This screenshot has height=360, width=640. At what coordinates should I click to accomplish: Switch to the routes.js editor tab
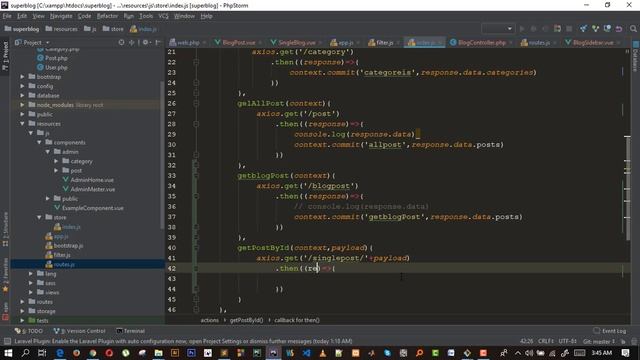539,42
